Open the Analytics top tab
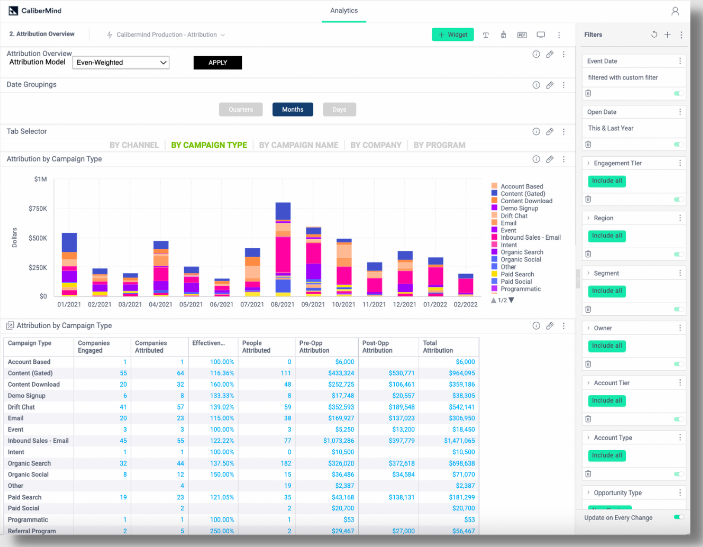Screen dimensions: 703x547 pyautogui.click(x=344, y=11)
